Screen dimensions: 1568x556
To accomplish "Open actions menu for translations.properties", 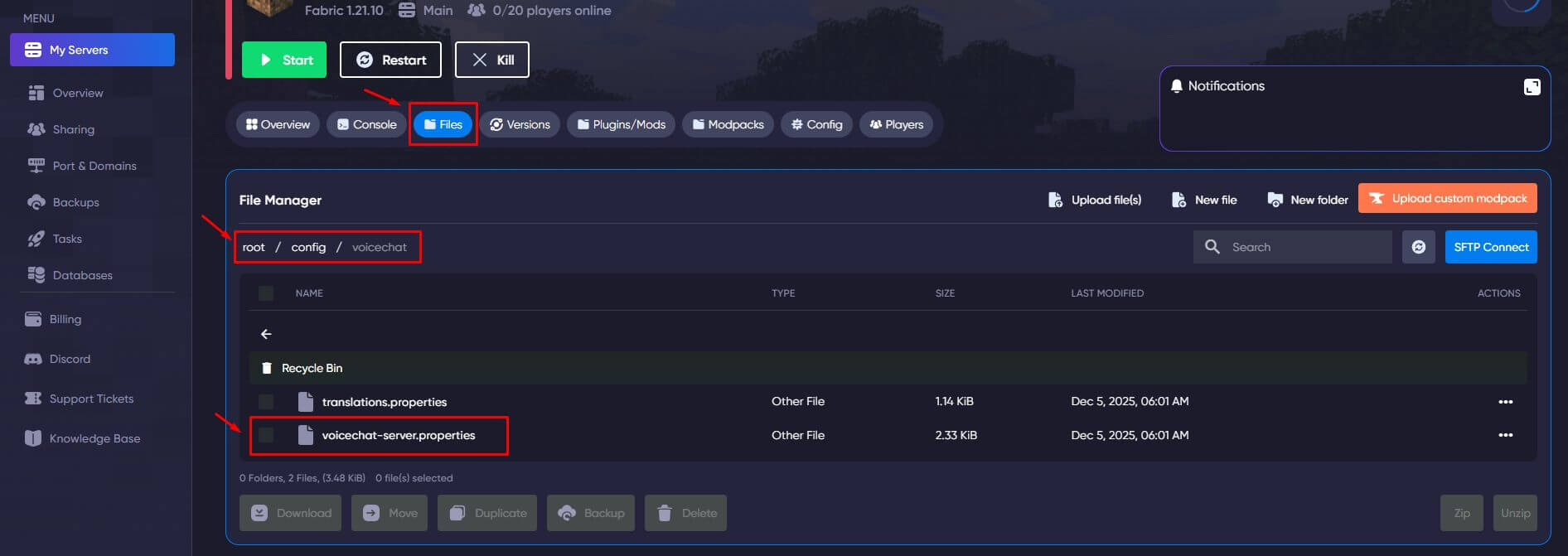I will [1505, 402].
